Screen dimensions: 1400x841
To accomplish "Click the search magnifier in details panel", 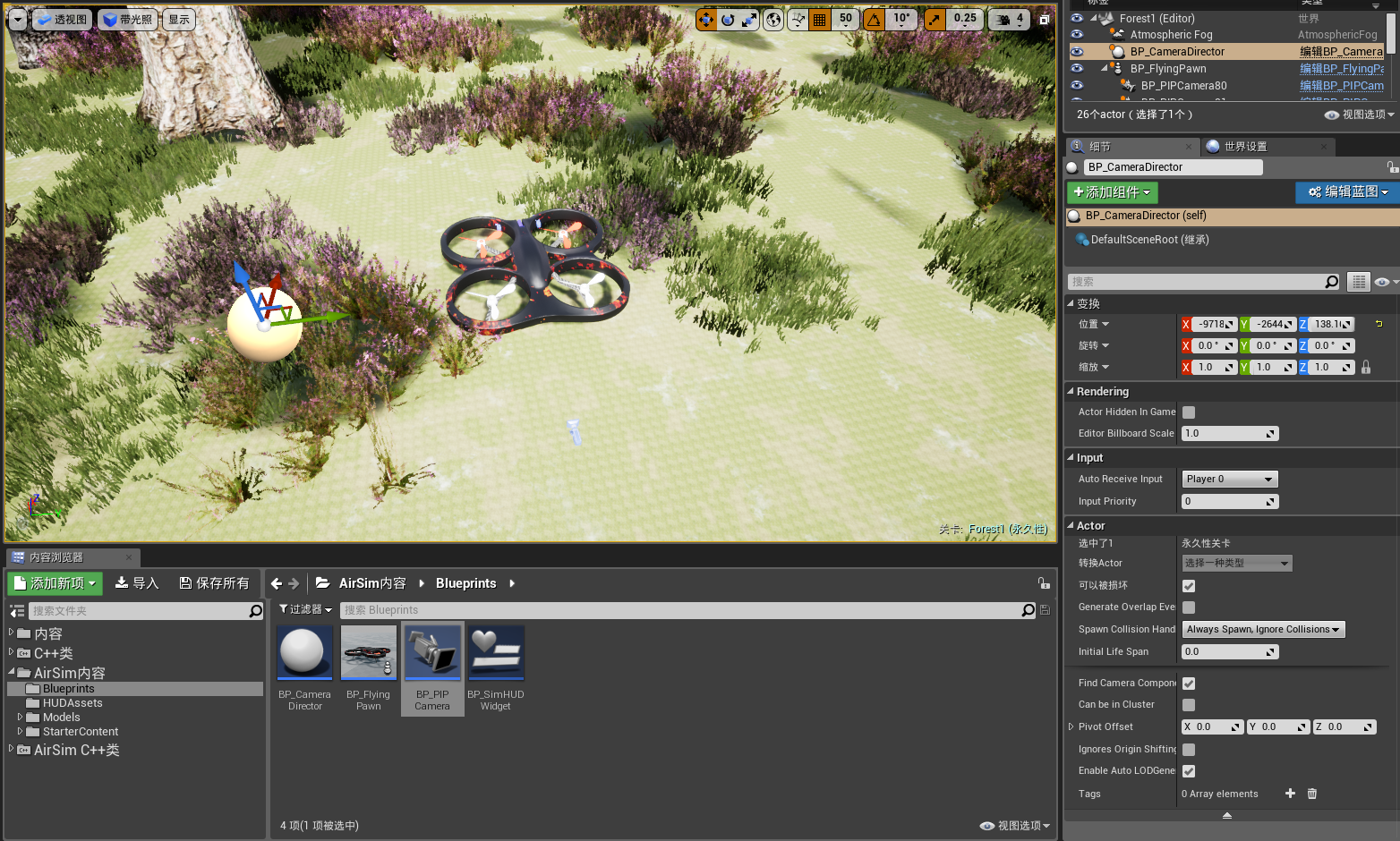I will pyautogui.click(x=1331, y=282).
